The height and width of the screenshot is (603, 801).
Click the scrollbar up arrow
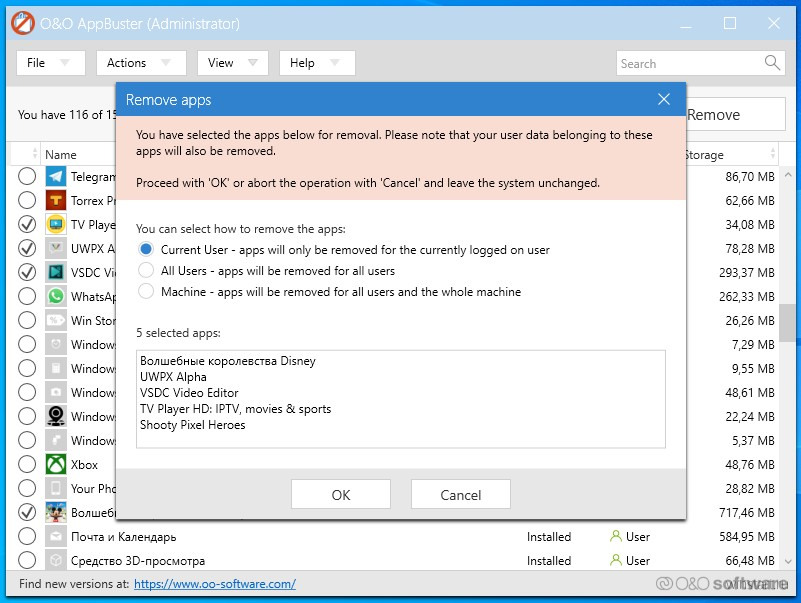pos(788,175)
